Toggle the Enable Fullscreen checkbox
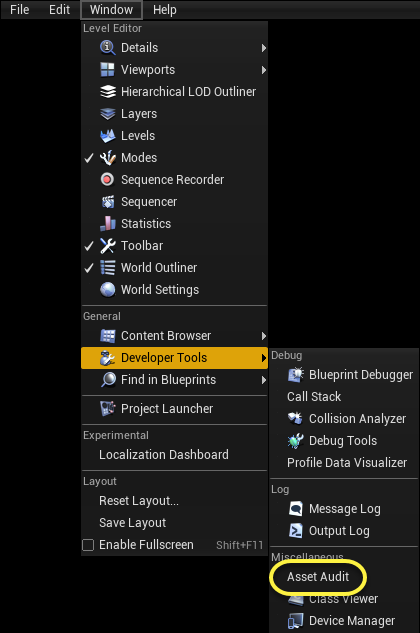Screen dimensions: 420x633 (x=88, y=545)
